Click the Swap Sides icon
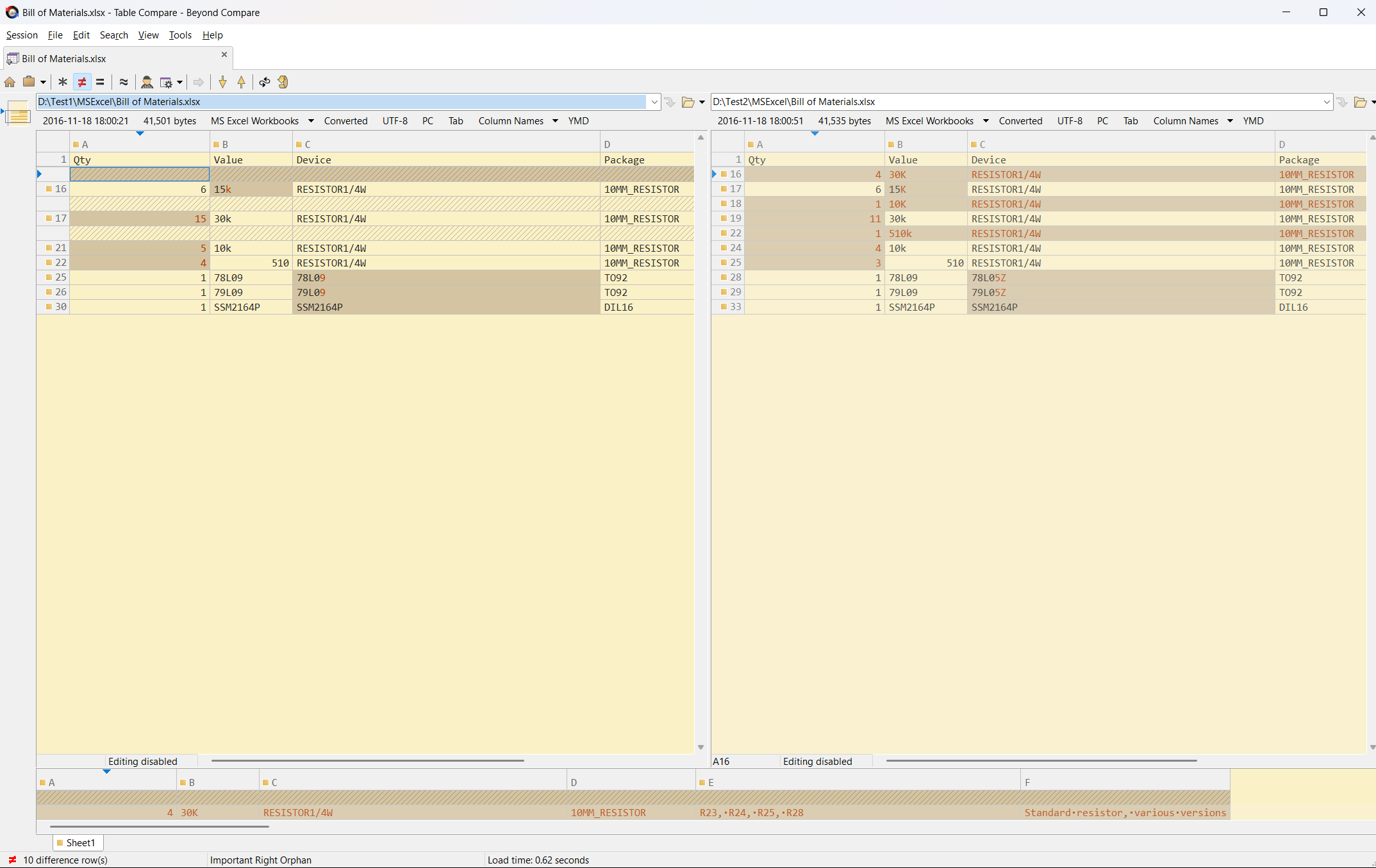The width and height of the screenshot is (1376, 868). (265, 82)
